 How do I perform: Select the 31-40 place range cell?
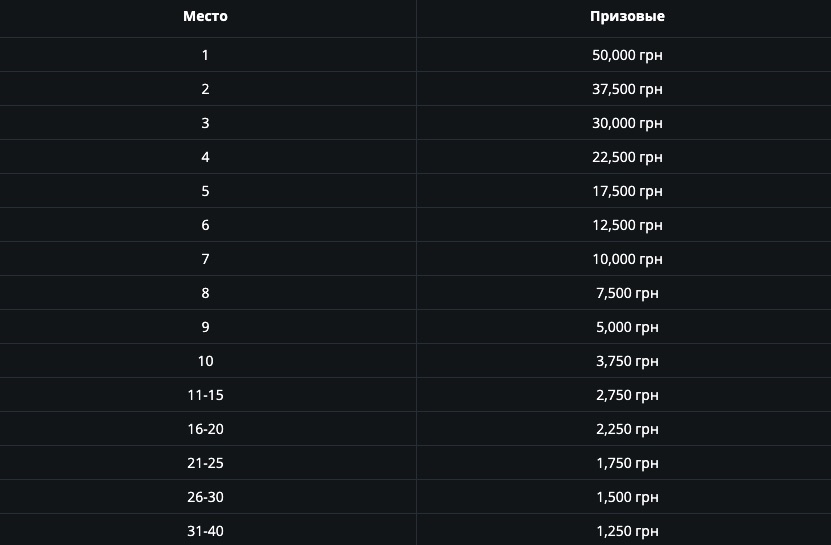205,531
